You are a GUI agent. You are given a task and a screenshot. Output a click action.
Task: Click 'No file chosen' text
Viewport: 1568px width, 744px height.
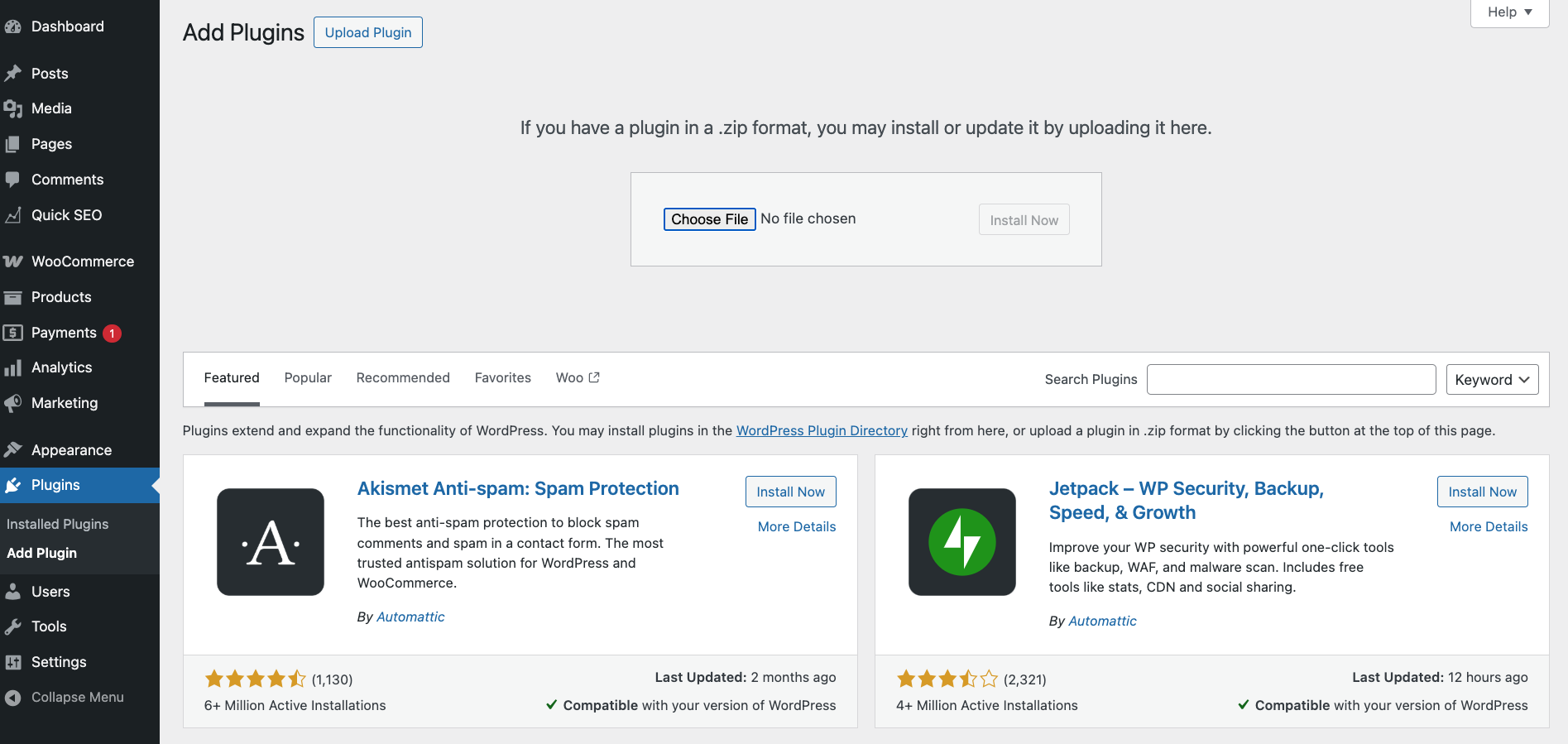808,218
